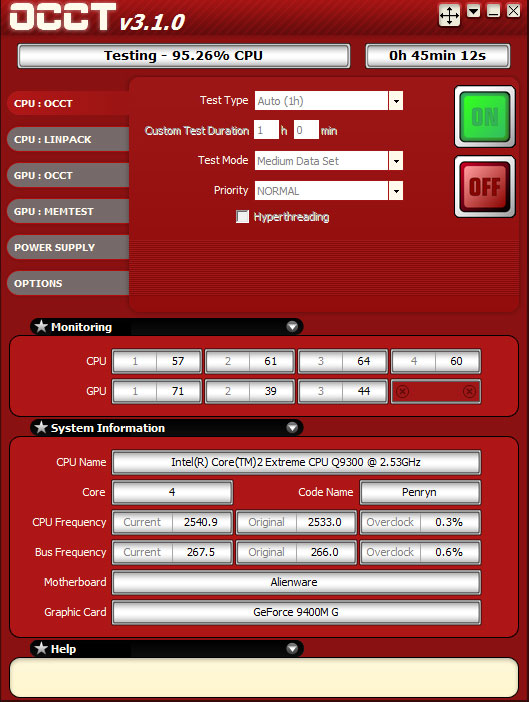The height and width of the screenshot is (702, 529).
Task: Click the left X icon in empty GPU slot
Action: click(x=402, y=392)
